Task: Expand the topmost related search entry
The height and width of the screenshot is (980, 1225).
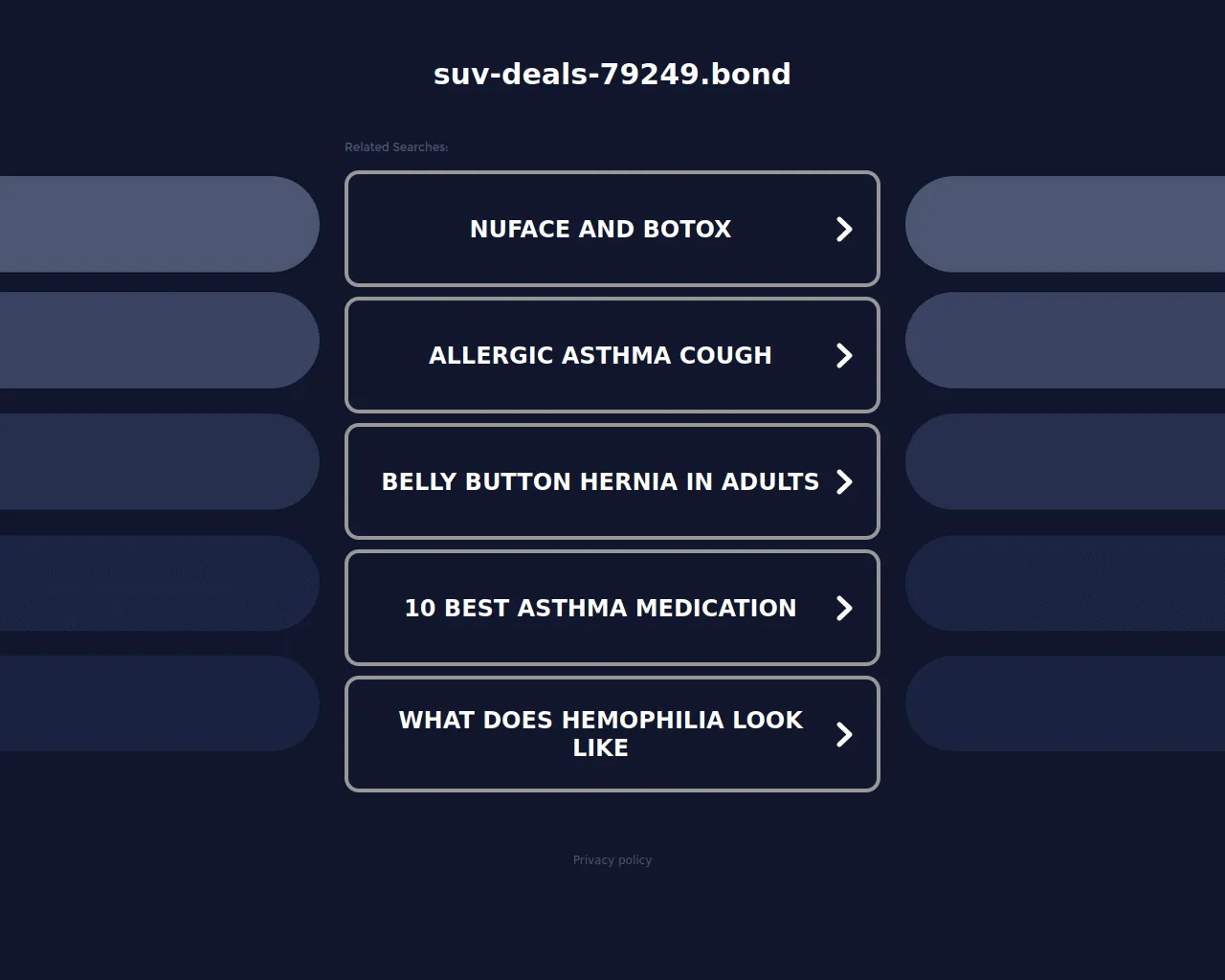Action: pyautogui.click(x=612, y=229)
